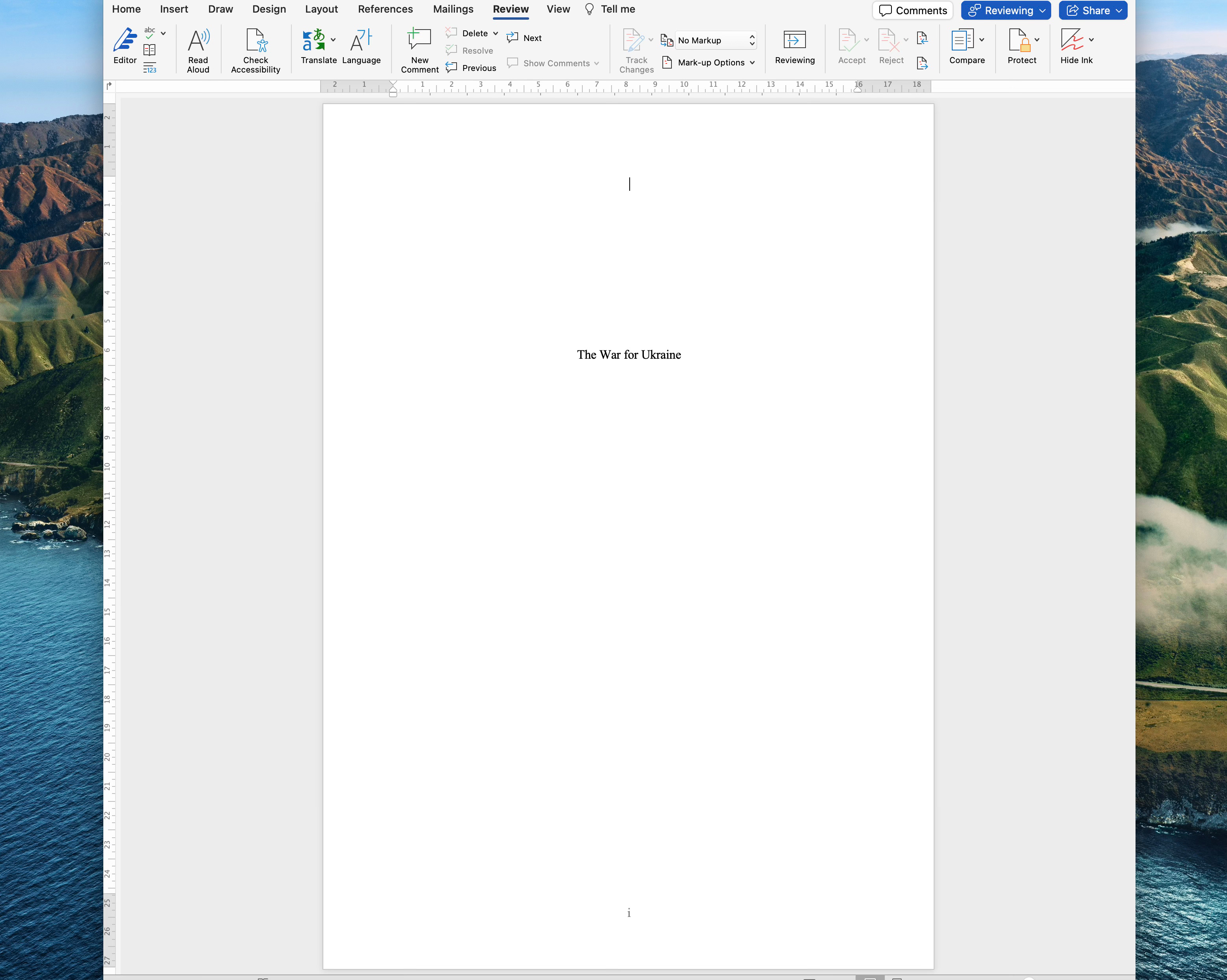Go to previous tracked change icon

pyautogui.click(x=922, y=39)
